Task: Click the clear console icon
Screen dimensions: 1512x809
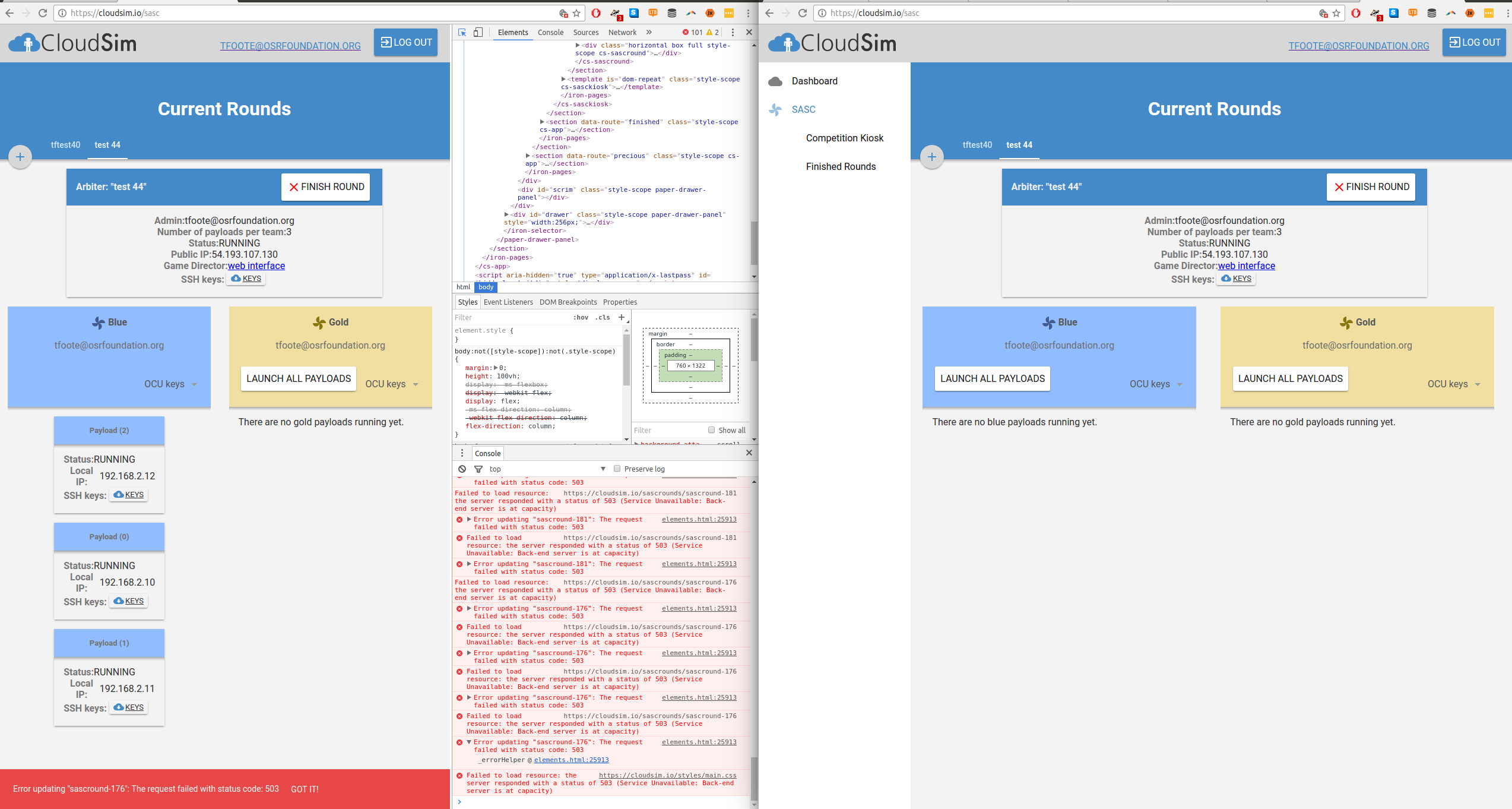Action: click(x=462, y=469)
